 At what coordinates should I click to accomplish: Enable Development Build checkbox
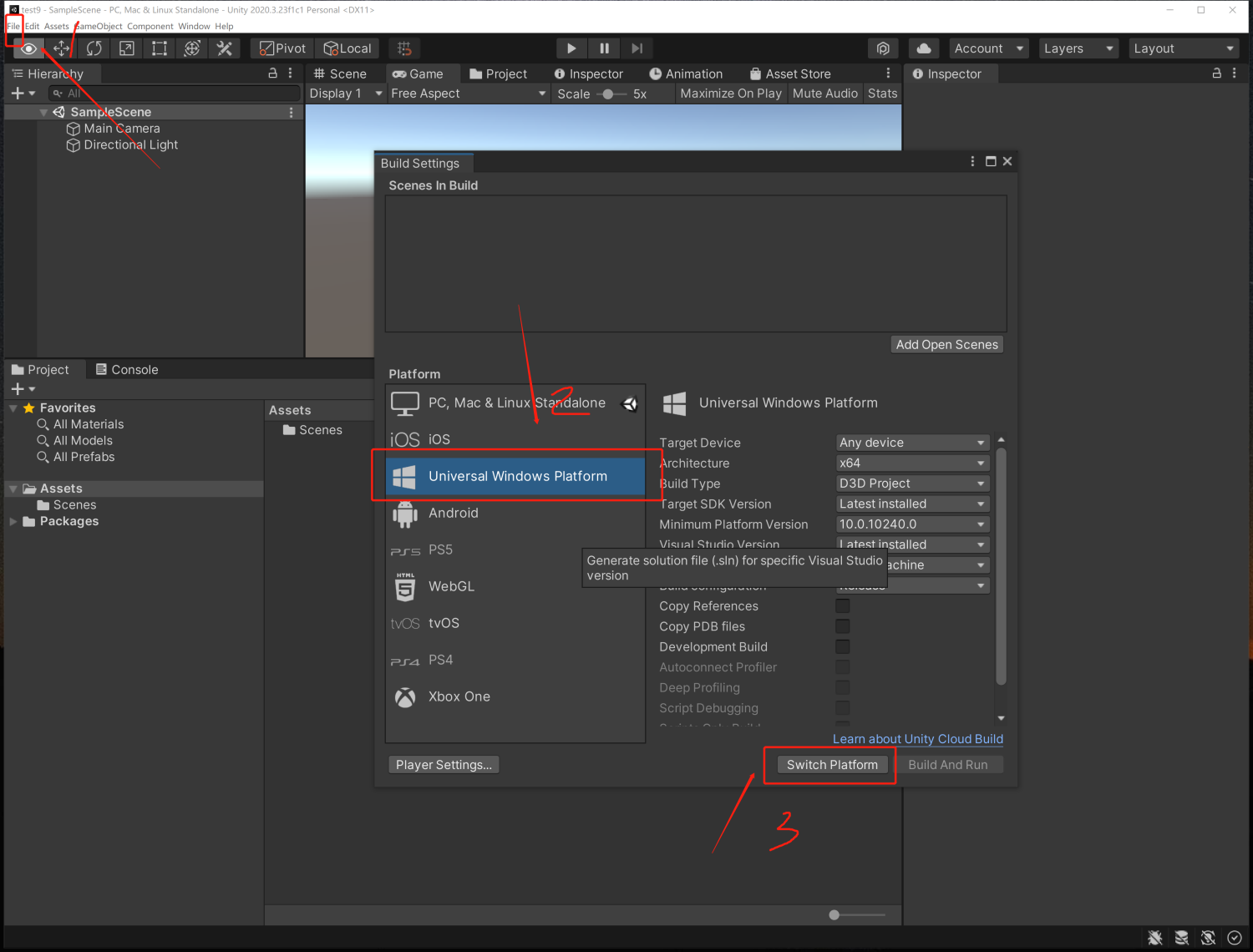tap(843, 646)
